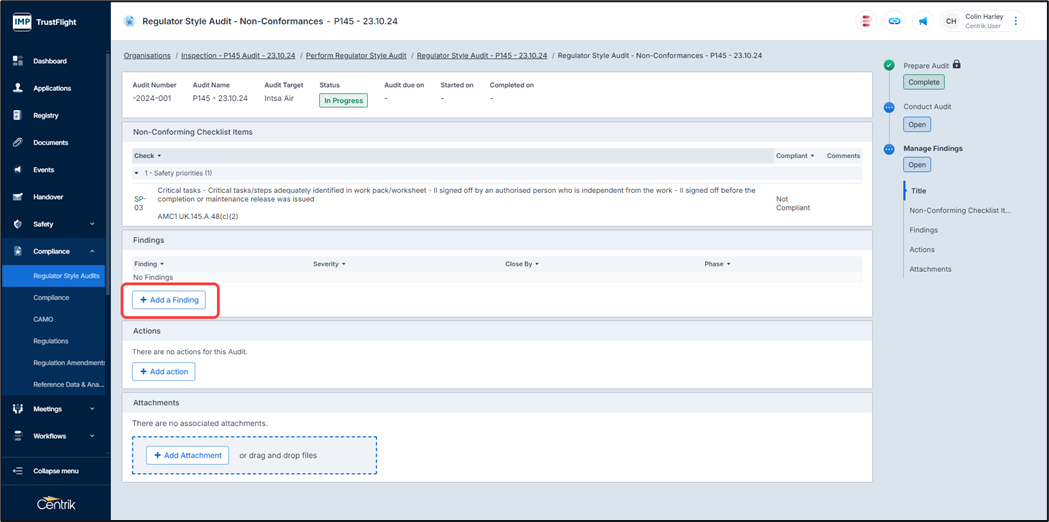
Task: Click the Add a Finding button
Action: pyautogui.click(x=169, y=300)
